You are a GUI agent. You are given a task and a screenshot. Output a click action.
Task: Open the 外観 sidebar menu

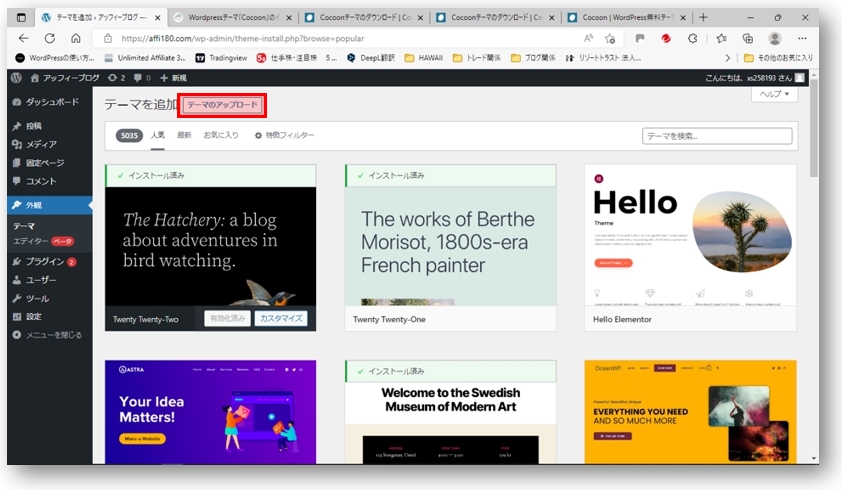pyautogui.click(x=49, y=205)
